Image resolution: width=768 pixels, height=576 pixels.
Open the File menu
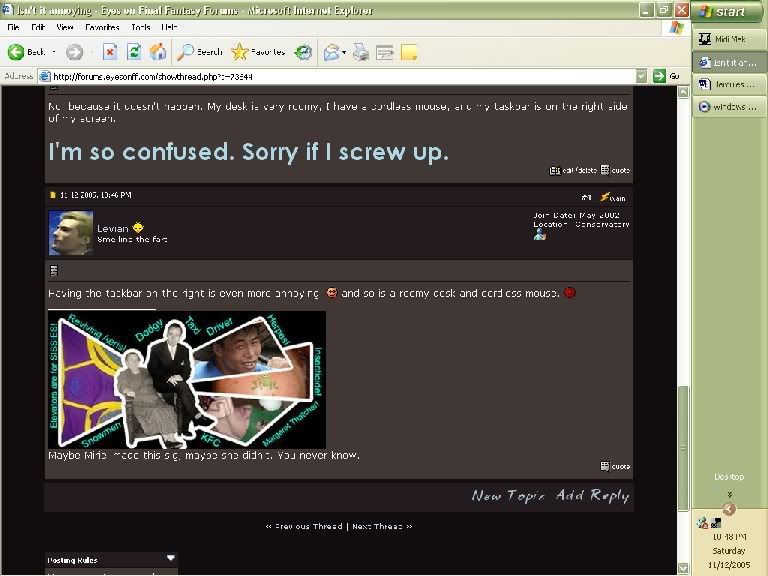[13, 27]
